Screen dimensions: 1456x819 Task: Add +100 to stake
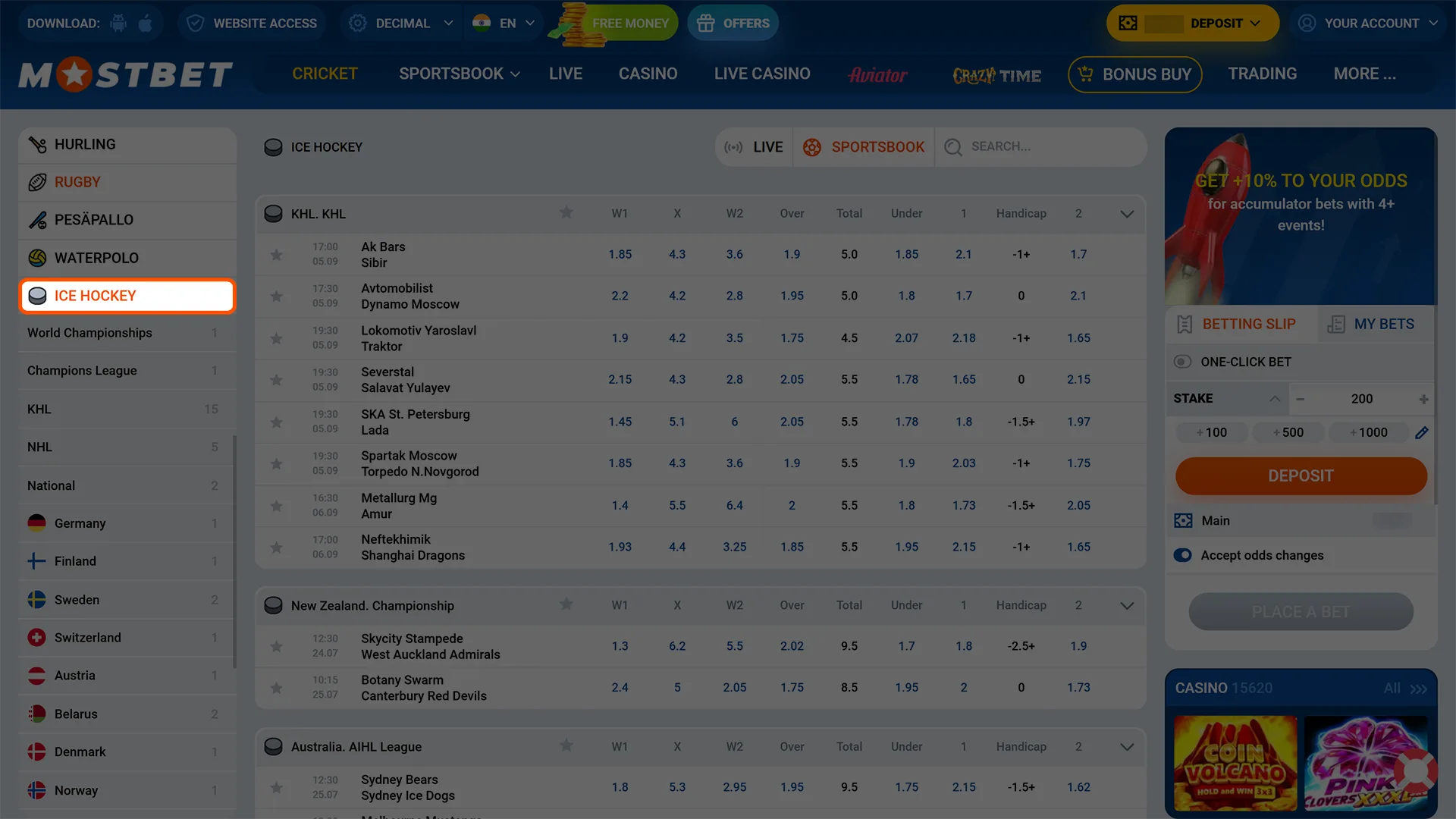[x=1212, y=432]
